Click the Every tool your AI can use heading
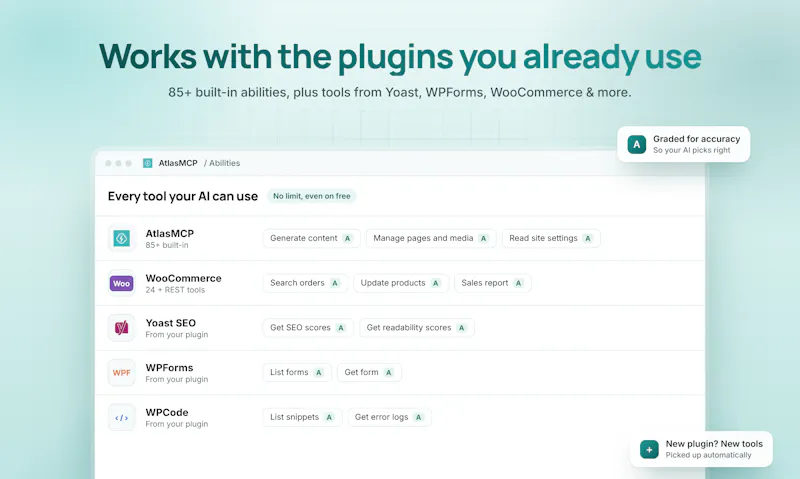This screenshot has width=800, height=479. (x=183, y=196)
